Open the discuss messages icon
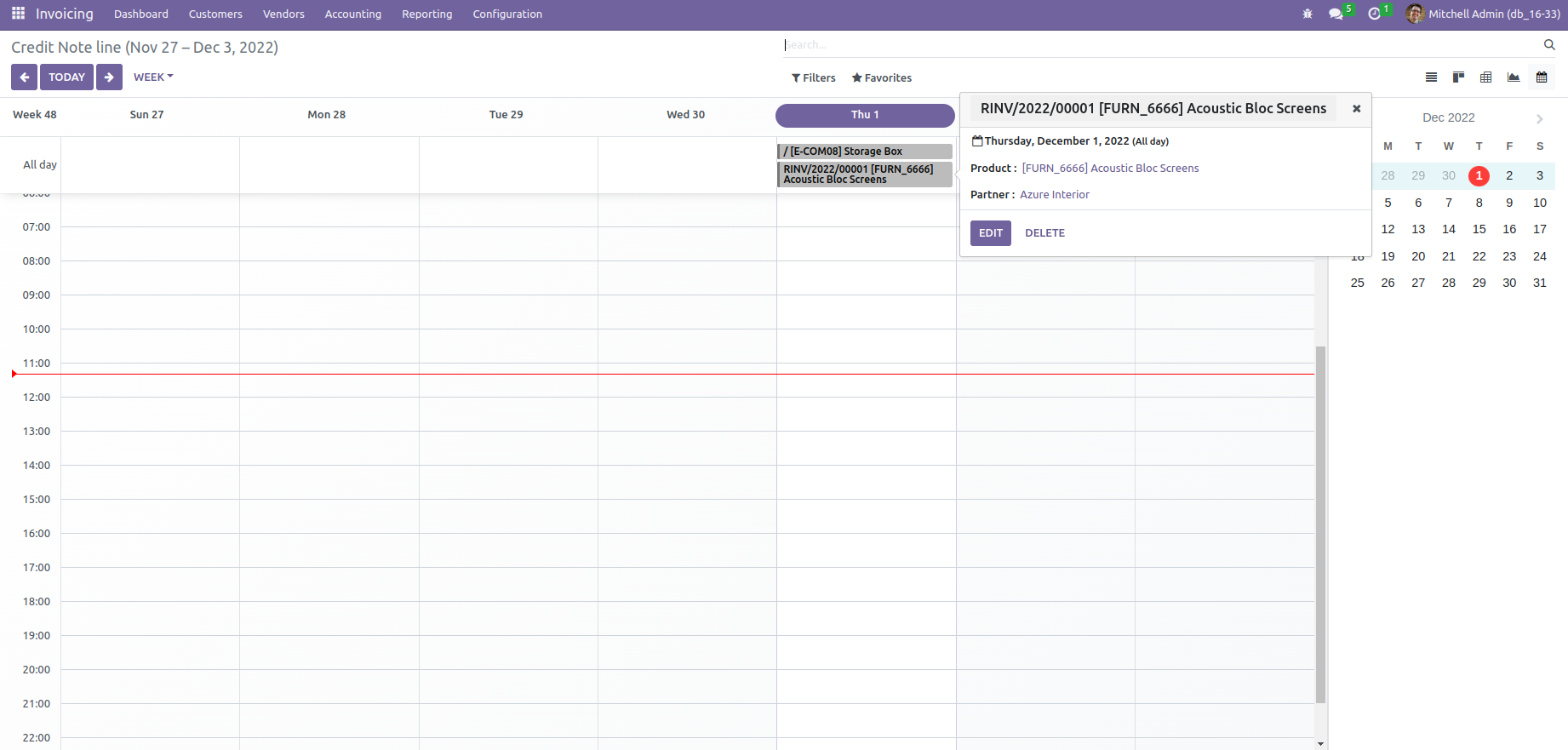 [x=1336, y=14]
